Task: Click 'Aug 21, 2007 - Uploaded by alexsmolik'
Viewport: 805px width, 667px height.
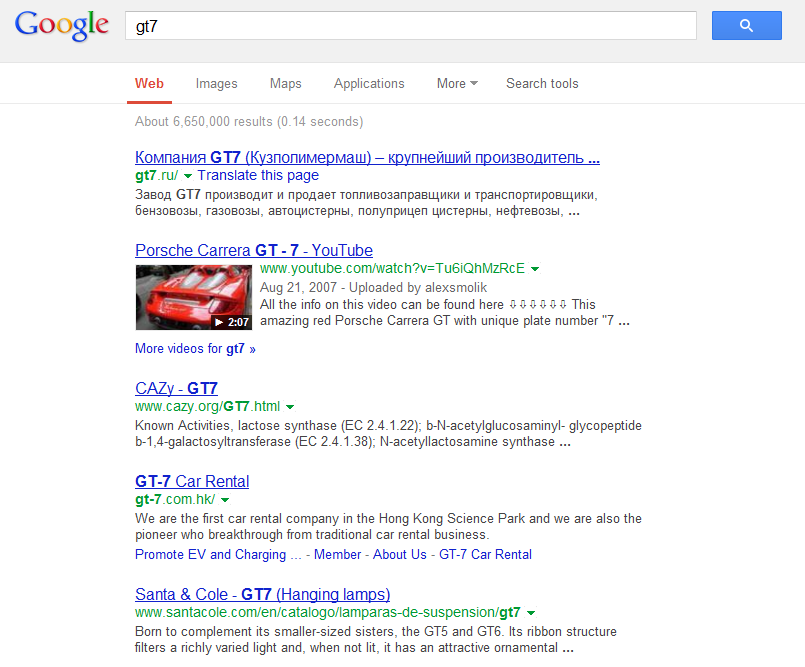Action: point(373,288)
